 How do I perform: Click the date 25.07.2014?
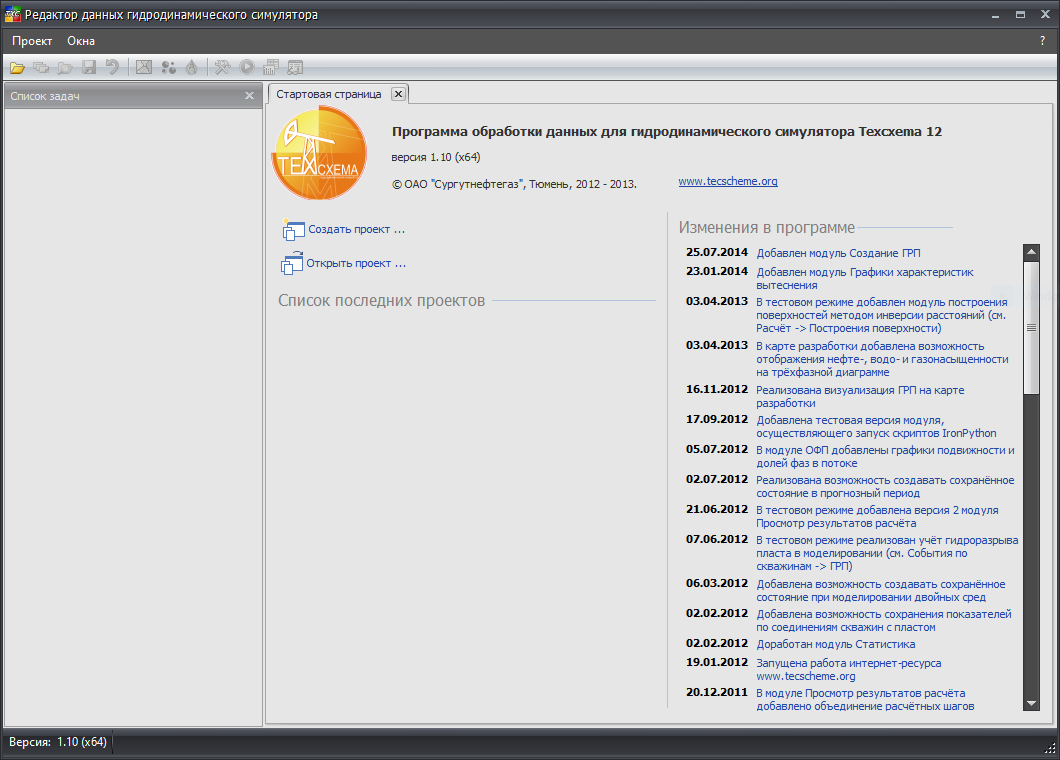pyautogui.click(x=717, y=252)
